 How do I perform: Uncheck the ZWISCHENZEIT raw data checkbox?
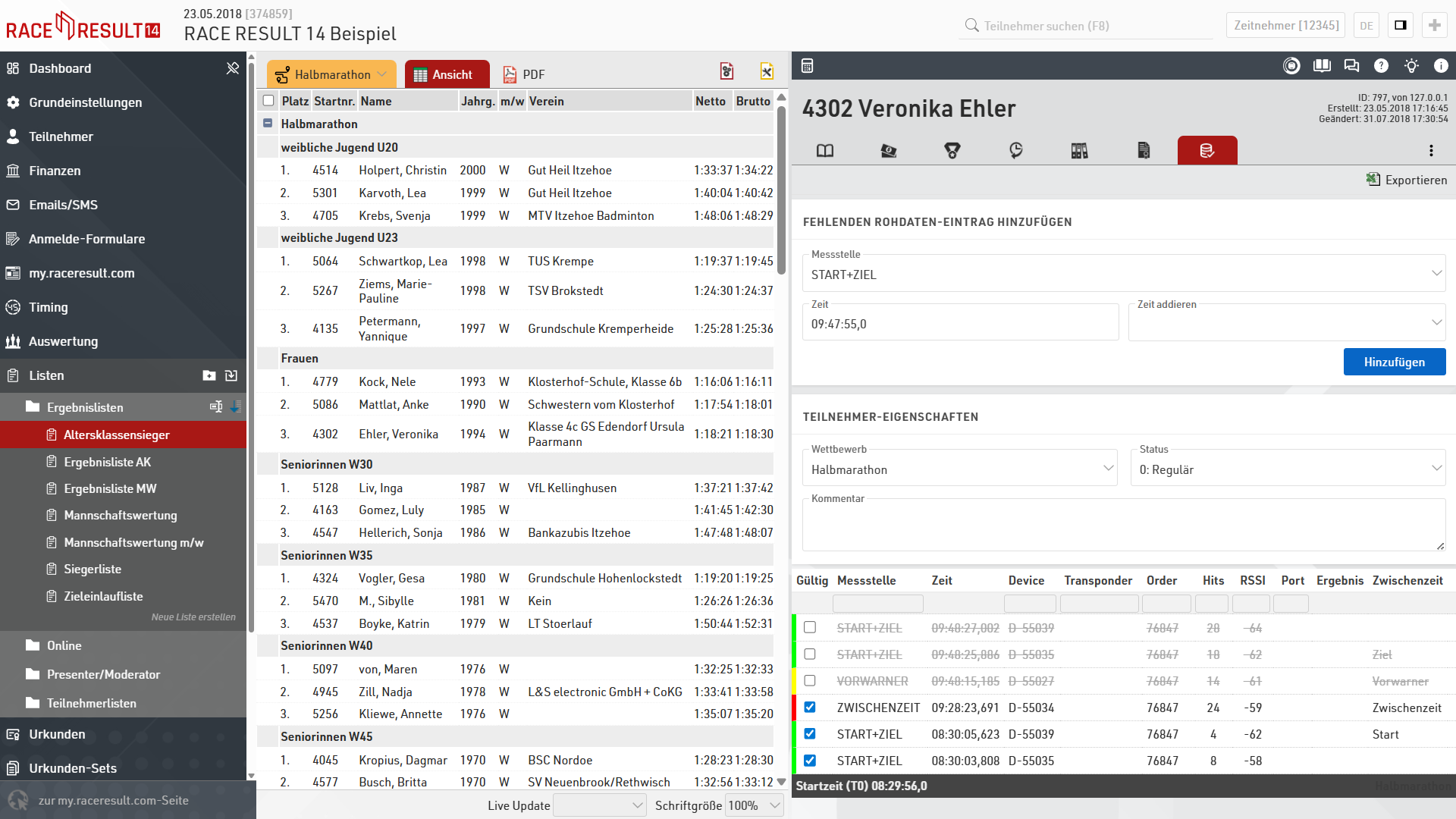click(810, 708)
